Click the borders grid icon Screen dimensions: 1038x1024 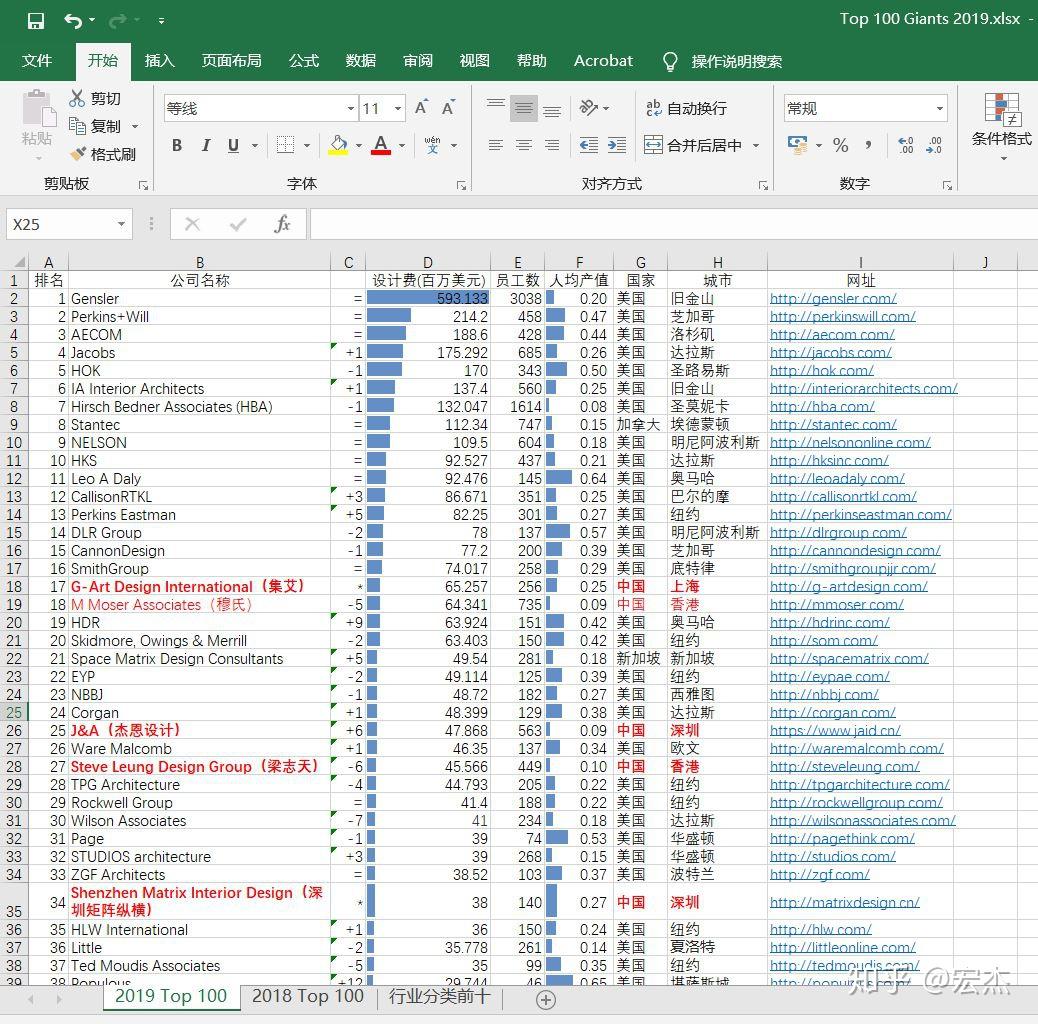[285, 145]
